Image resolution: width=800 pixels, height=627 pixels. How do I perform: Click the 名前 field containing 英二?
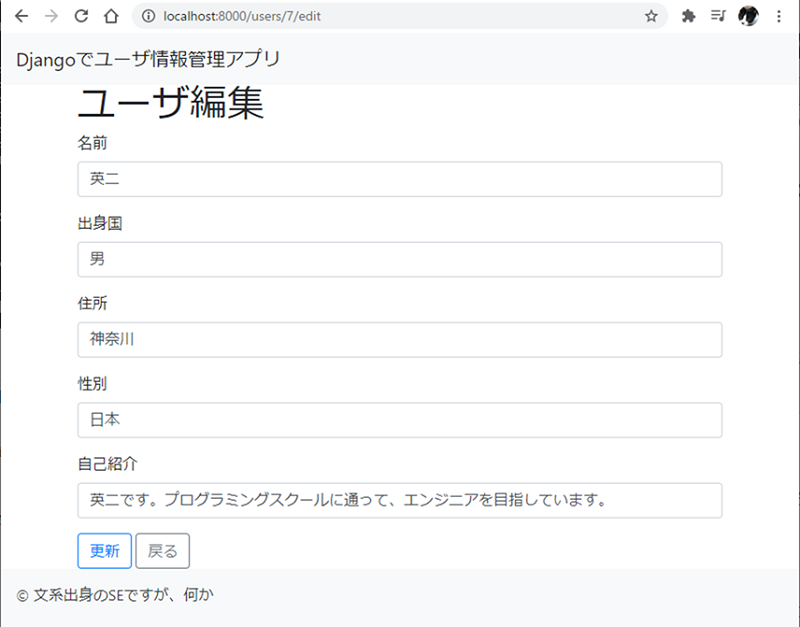tap(399, 179)
